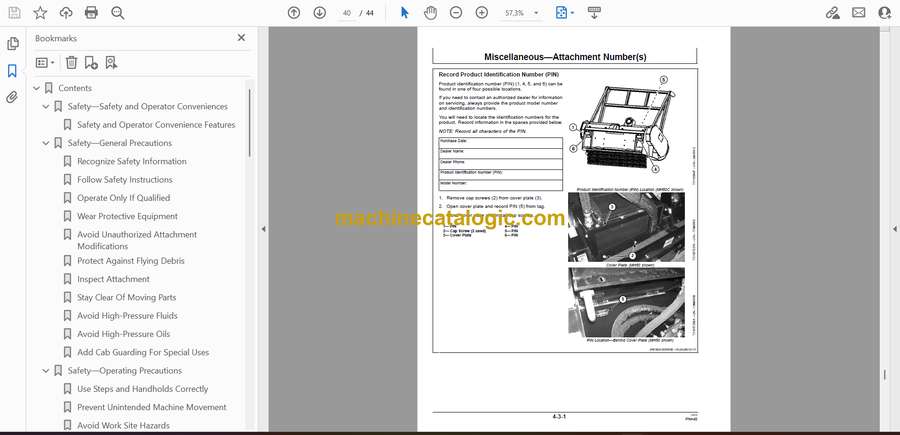Click the PIN behind cover plate photo
Image resolution: width=900 pixels, height=435 pixels.
pos(626,302)
